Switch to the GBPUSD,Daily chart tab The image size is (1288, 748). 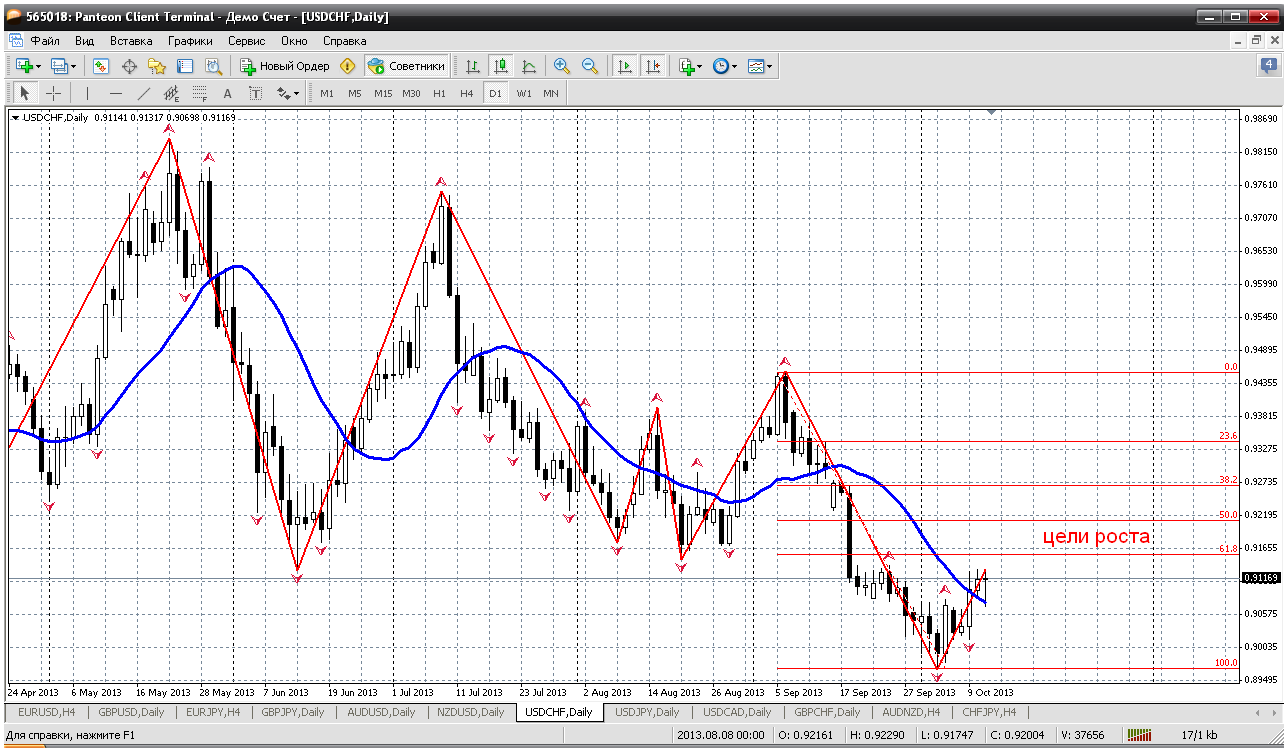131,712
